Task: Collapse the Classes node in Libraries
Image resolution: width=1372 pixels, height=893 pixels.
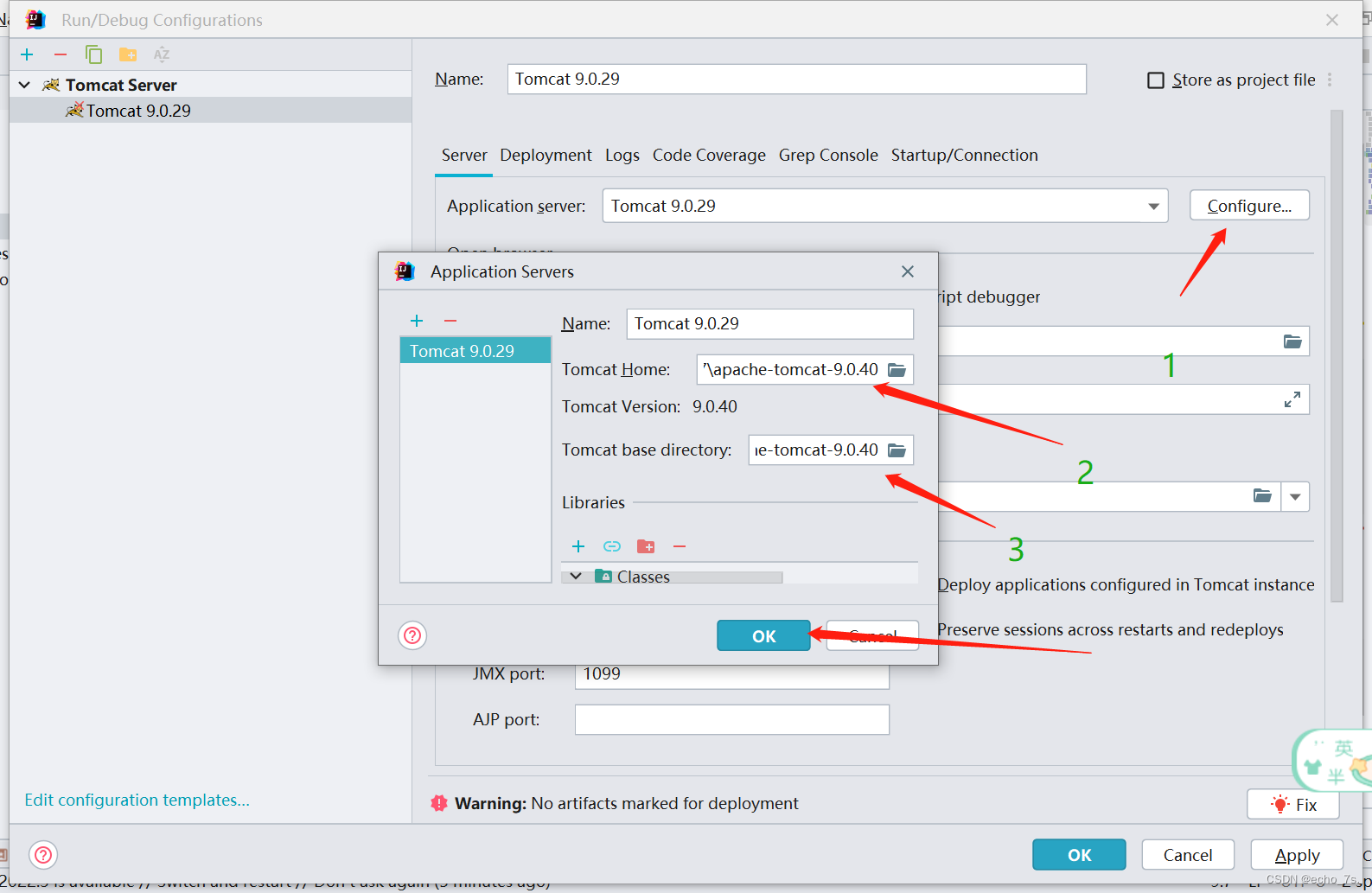Action: click(x=576, y=577)
